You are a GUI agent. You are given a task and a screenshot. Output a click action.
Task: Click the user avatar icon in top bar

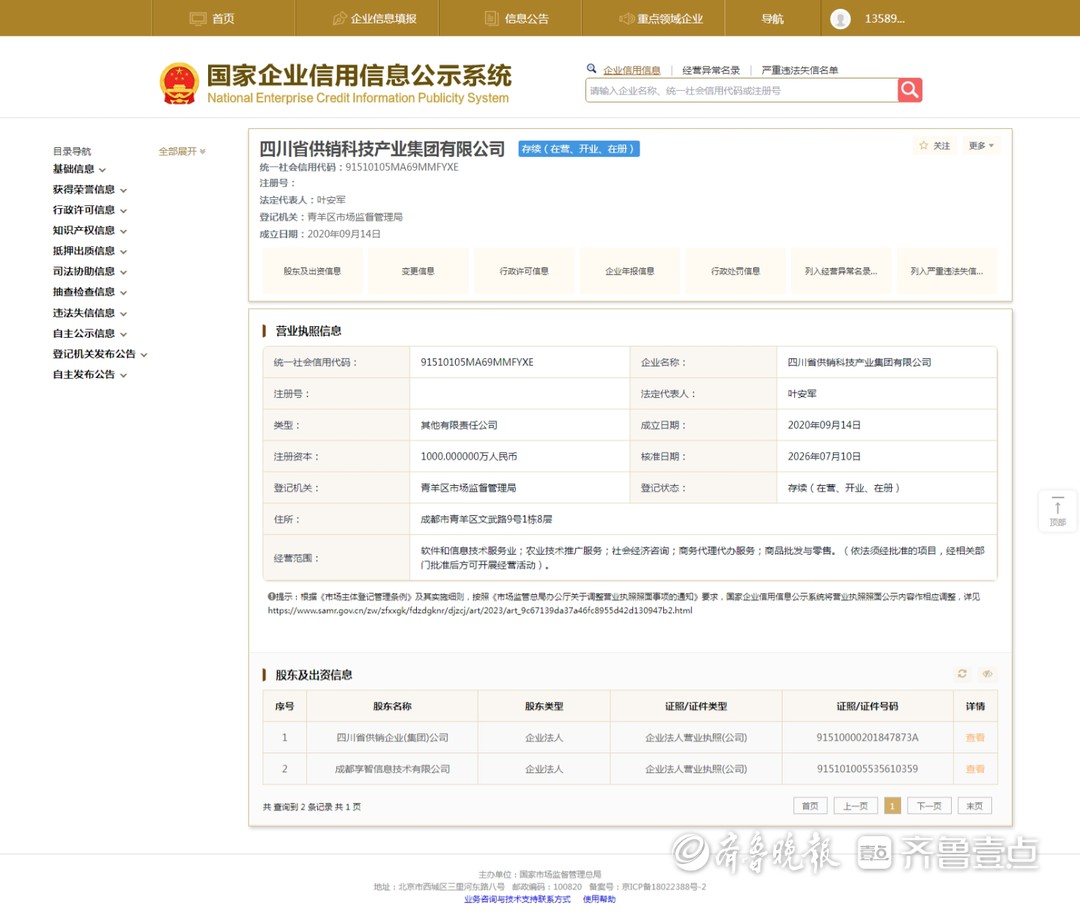click(x=840, y=19)
